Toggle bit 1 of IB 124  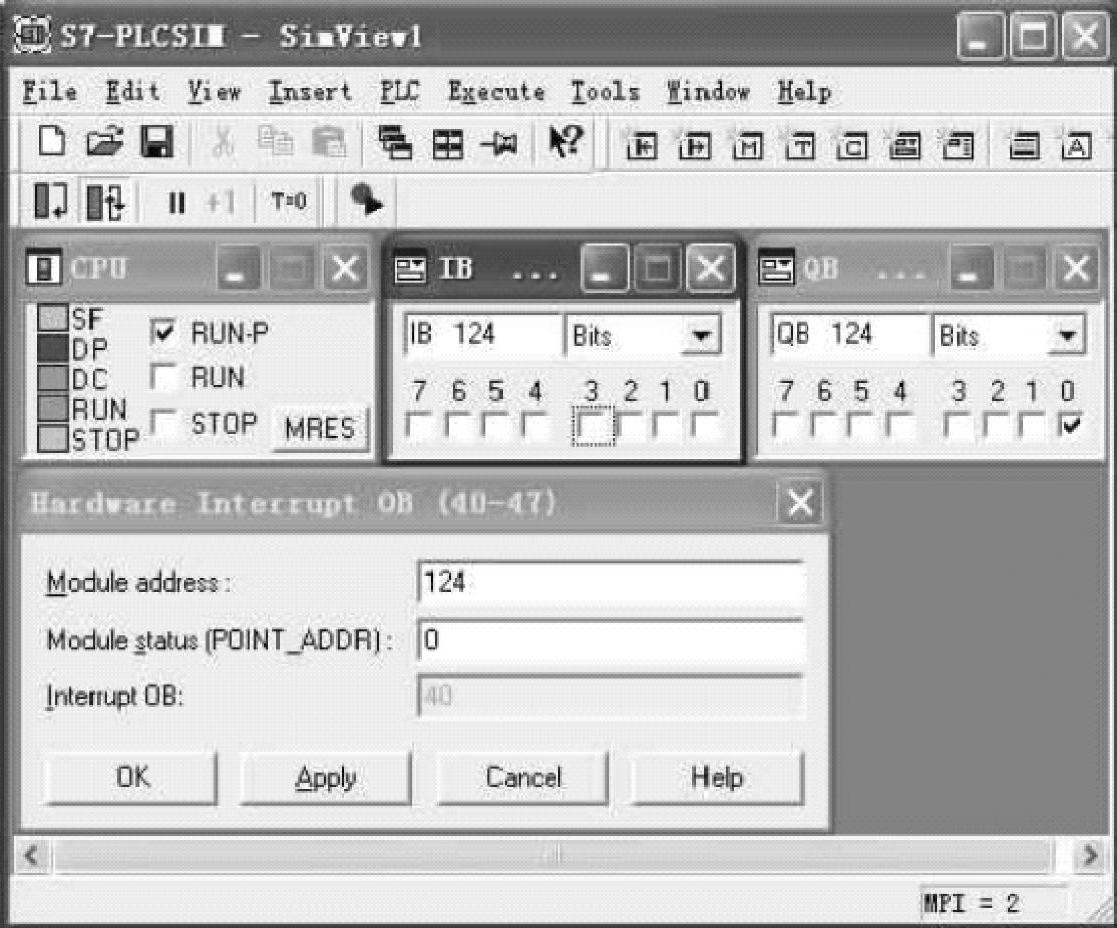pyautogui.click(x=666, y=427)
